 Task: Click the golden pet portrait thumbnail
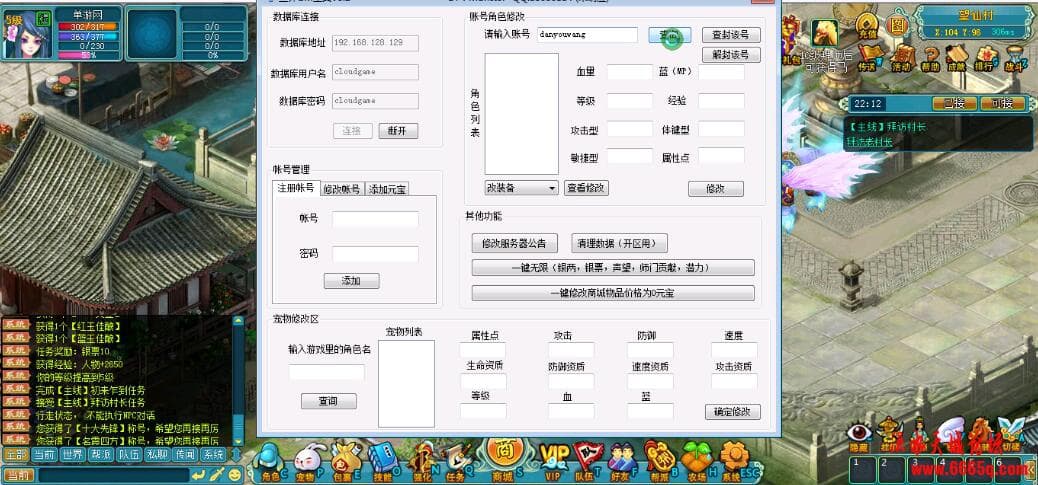click(x=825, y=32)
